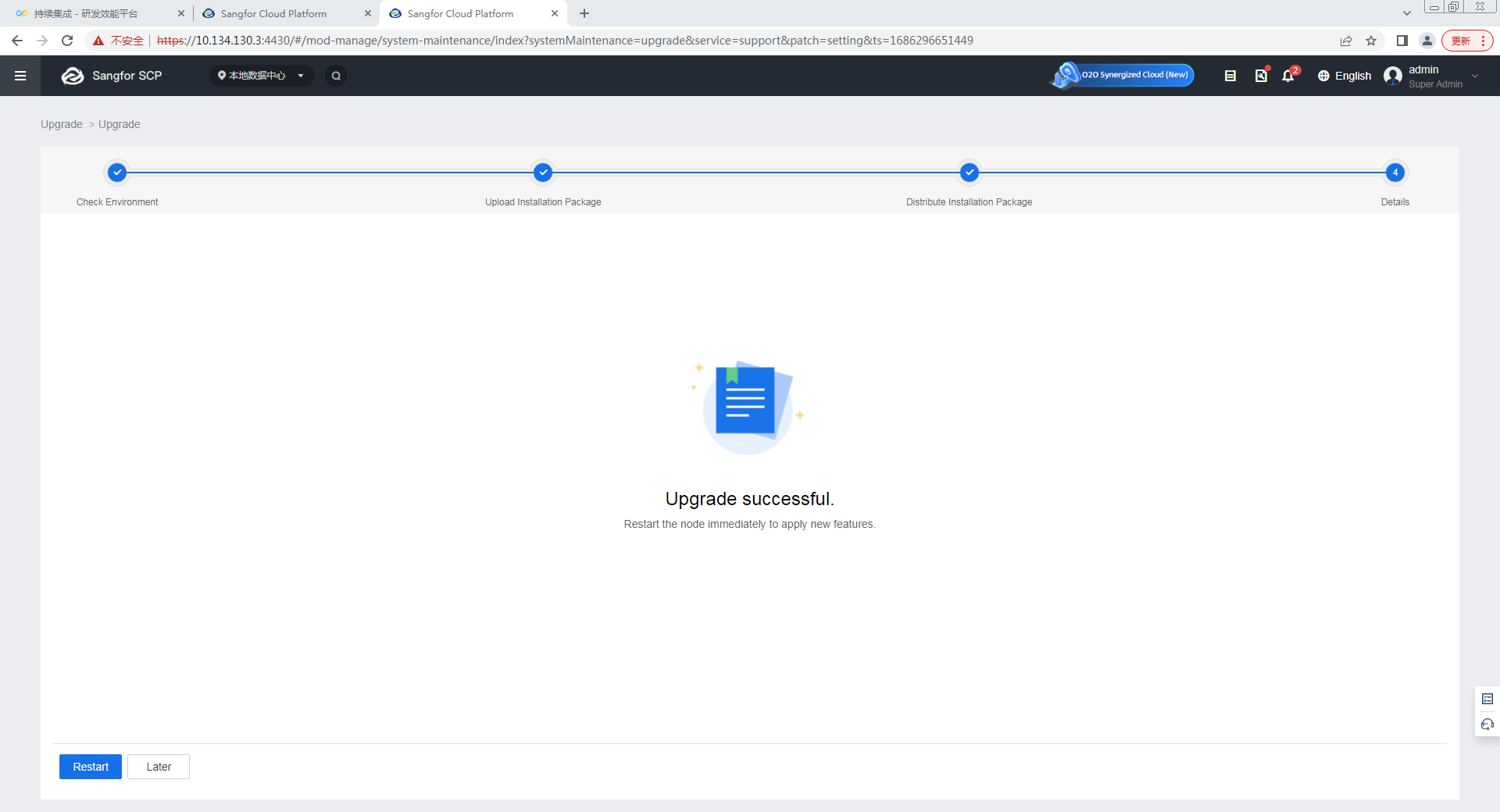1500x812 pixels.
Task: Close the active Sangfor Cloud Platform tab
Action: (555, 14)
